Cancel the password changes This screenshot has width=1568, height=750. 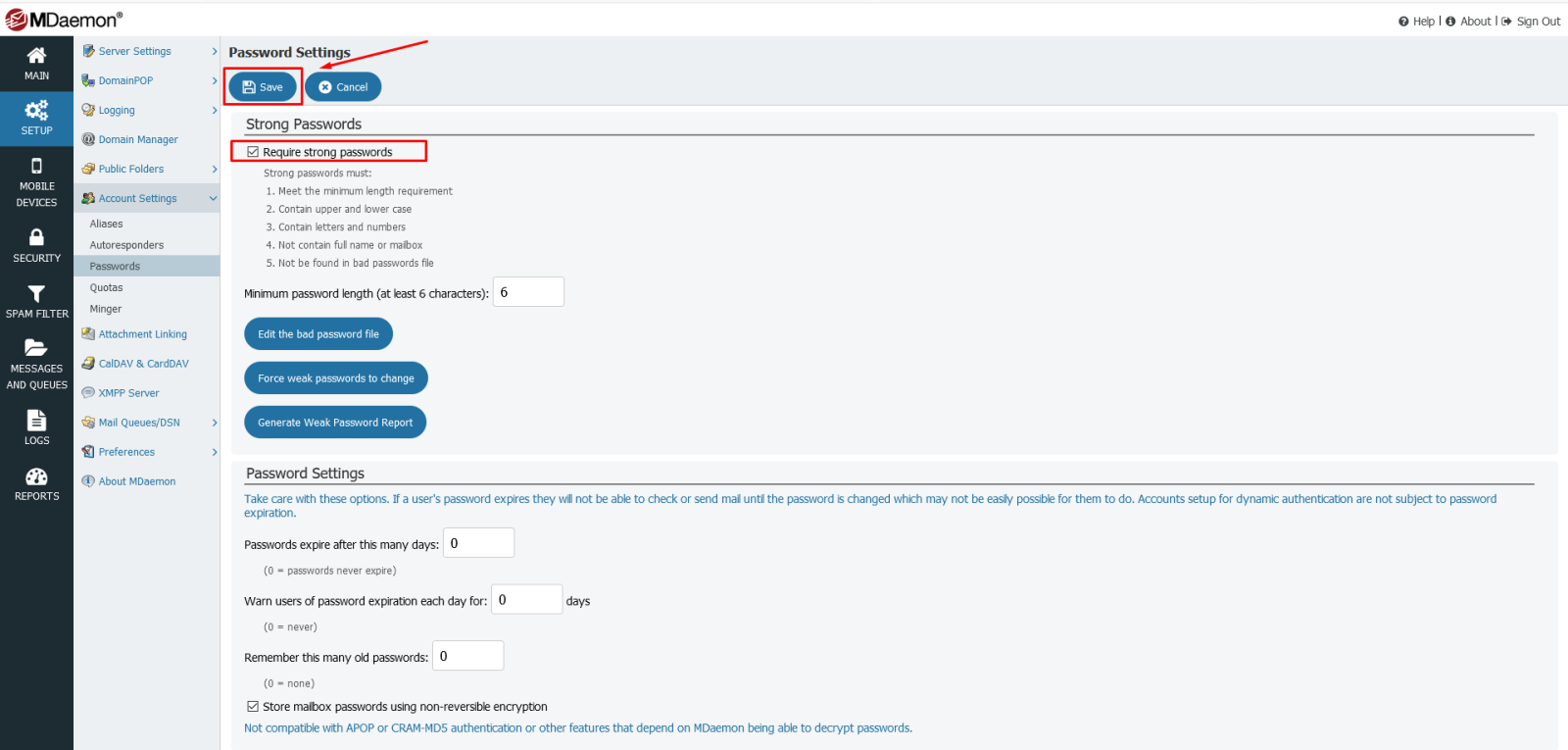tap(343, 87)
